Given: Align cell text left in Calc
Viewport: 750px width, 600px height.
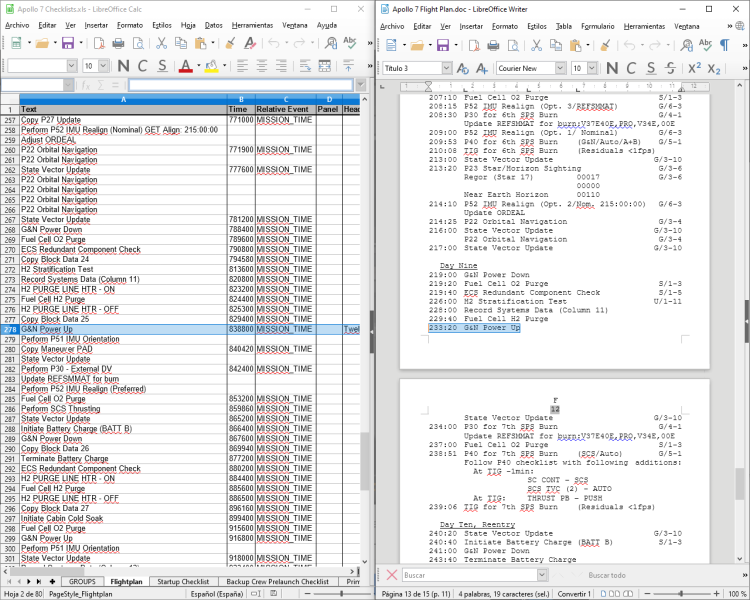Looking at the screenshot, I should tap(242, 66).
